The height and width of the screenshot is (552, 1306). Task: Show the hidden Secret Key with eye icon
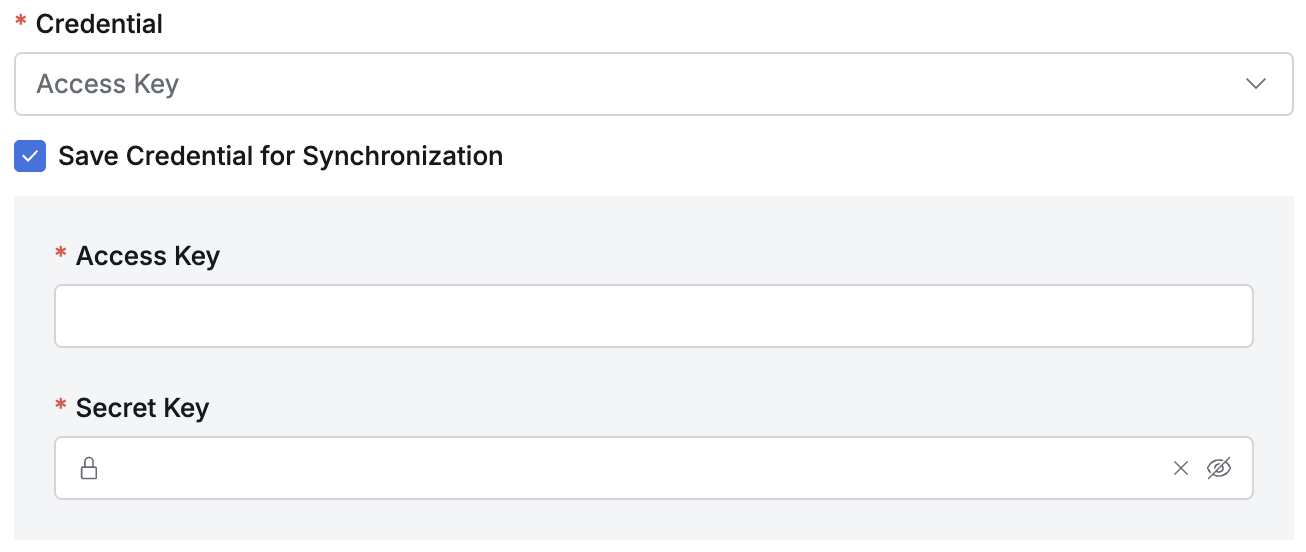tap(1219, 468)
